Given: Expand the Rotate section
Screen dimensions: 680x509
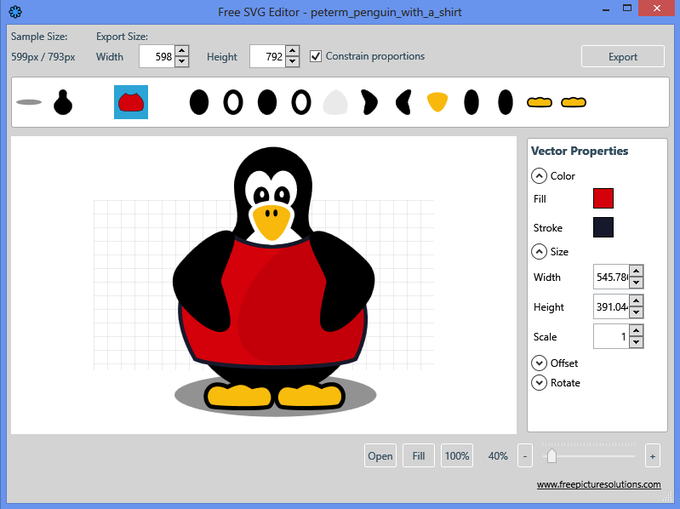Looking at the screenshot, I should click(539, 383).
